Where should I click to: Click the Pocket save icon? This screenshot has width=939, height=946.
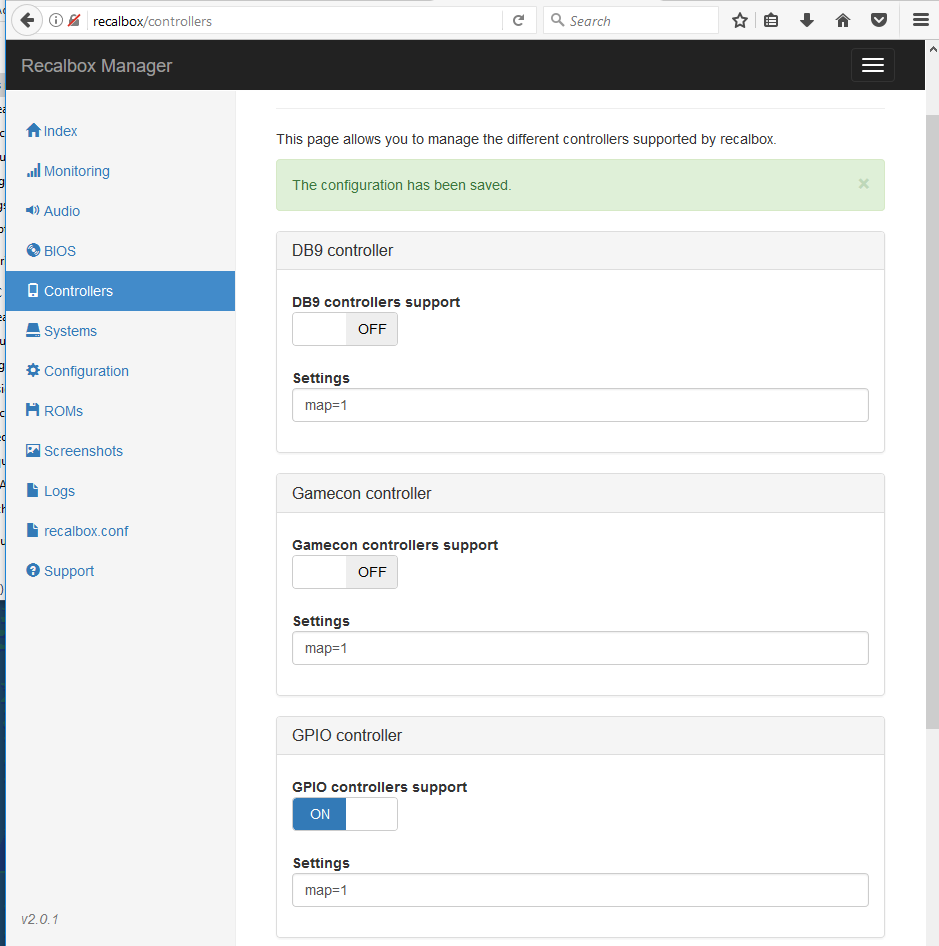click(879, 21)
